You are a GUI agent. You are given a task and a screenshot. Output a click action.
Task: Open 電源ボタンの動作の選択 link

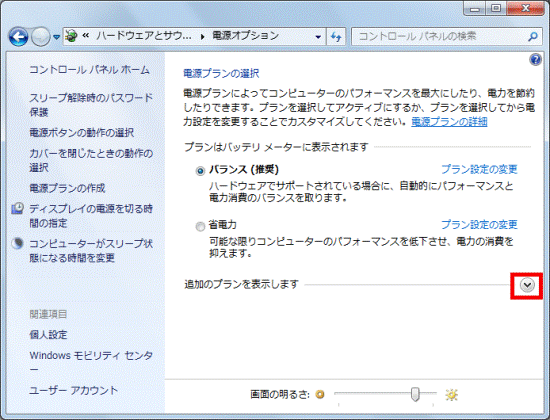pyautogui.click(x=82, y=133)
